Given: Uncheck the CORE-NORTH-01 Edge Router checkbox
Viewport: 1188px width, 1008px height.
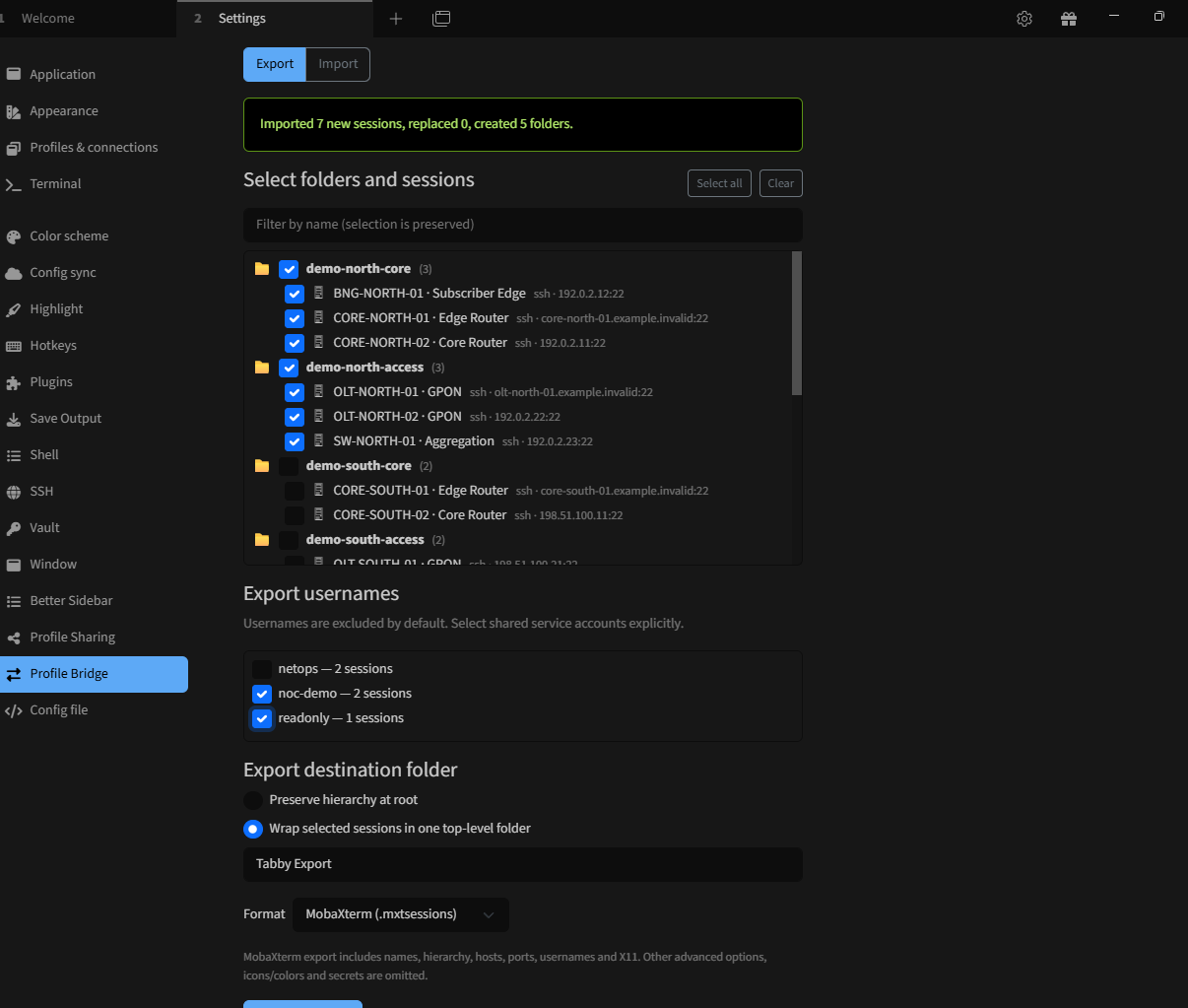Looking at the screenshot, I should click(x=294, y=318).
